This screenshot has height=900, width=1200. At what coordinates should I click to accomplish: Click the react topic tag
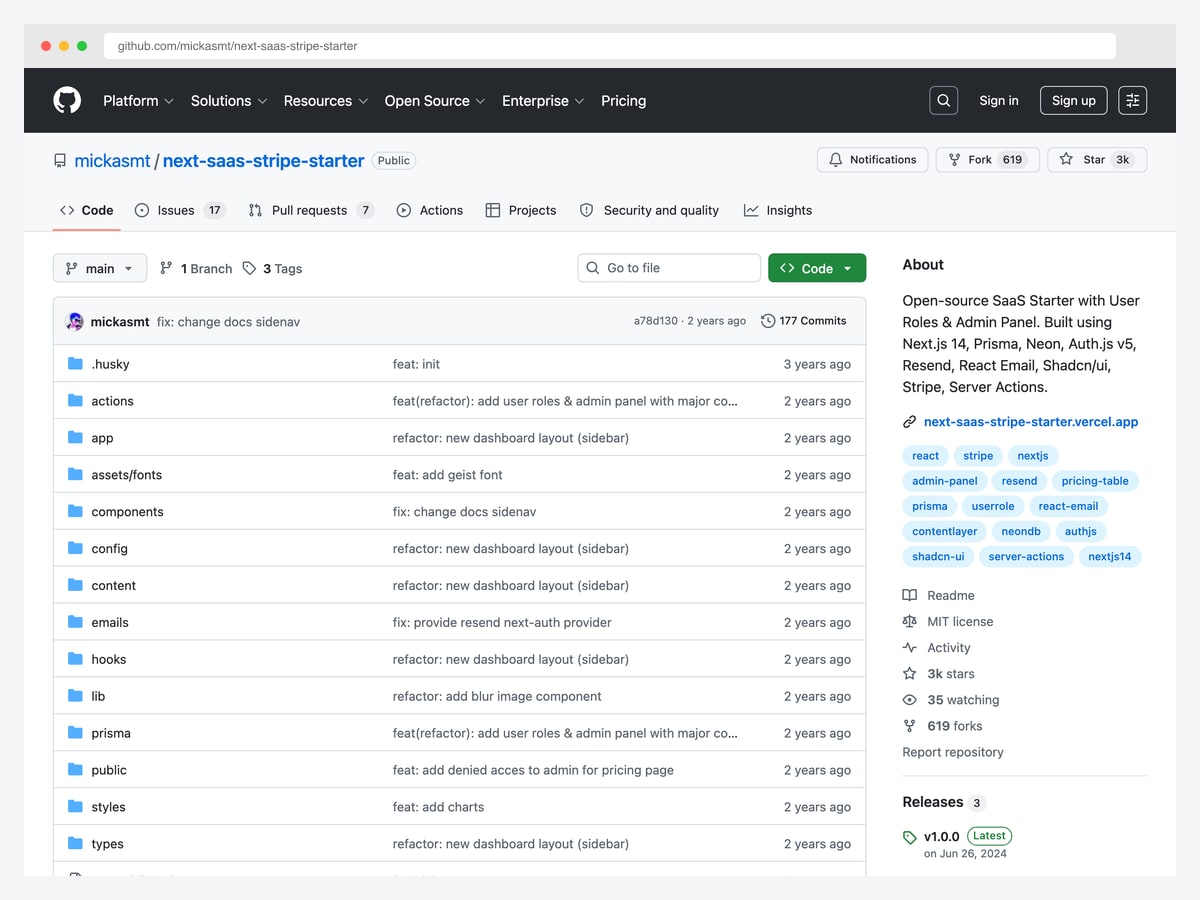pyautogui.click(x=926, y=456)
